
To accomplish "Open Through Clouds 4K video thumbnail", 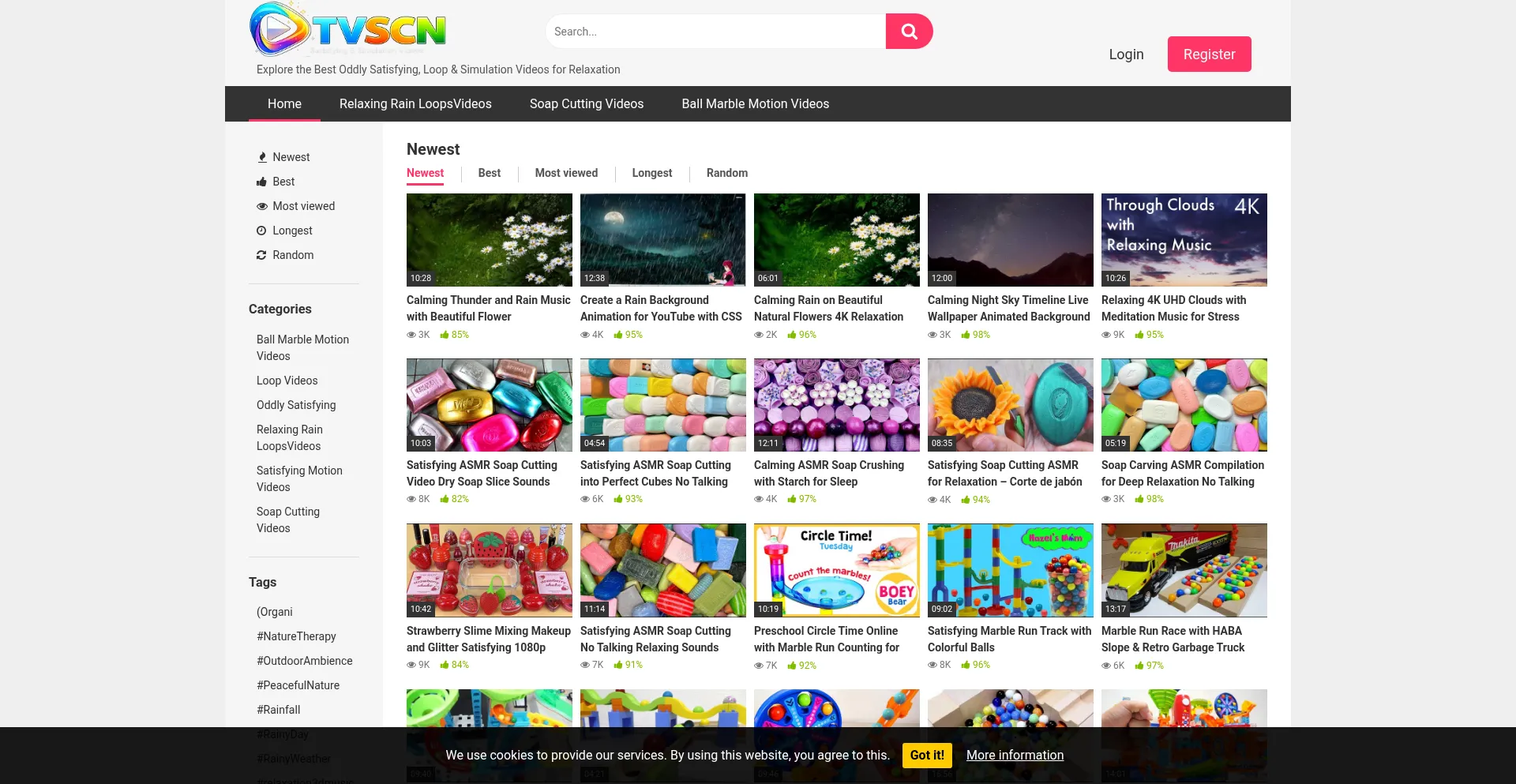I will click(x=1184, y=240).
